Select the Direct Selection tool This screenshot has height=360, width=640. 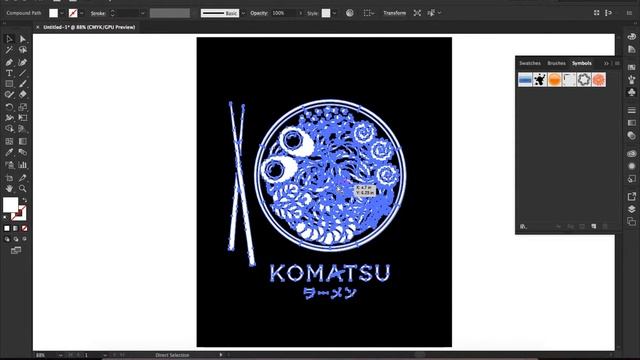coord(22,39)
